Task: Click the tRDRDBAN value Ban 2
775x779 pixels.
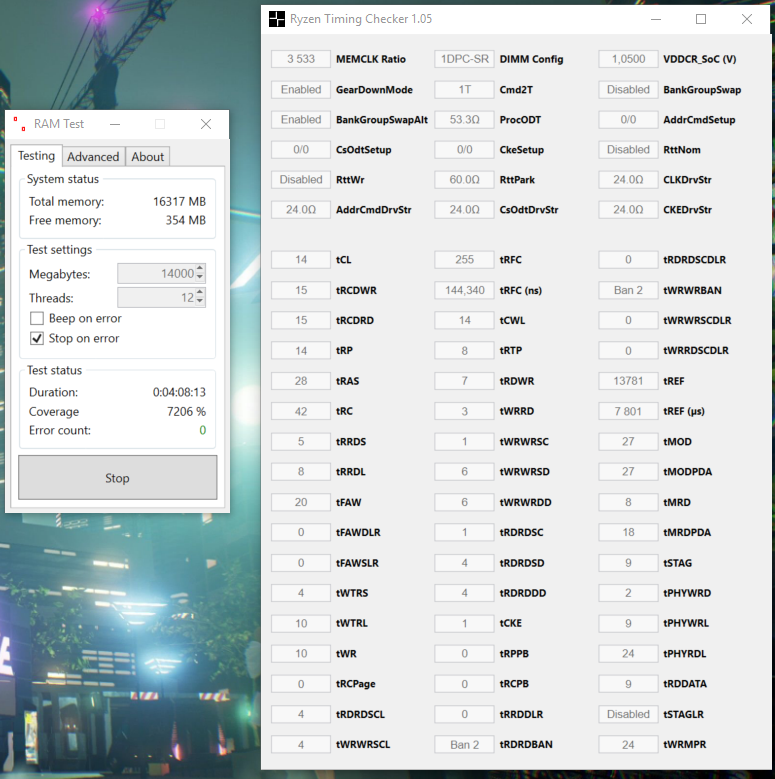Action: (x=465, y=745)
